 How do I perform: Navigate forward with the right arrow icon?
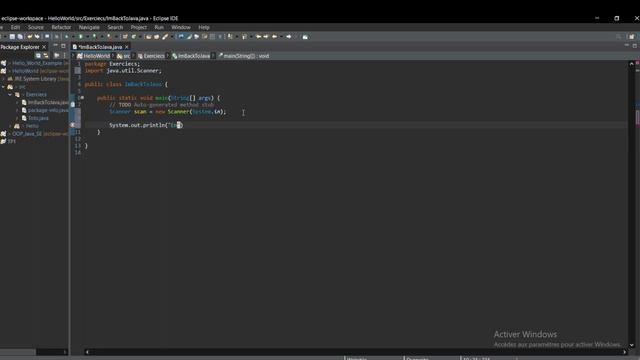pos(289,37)
